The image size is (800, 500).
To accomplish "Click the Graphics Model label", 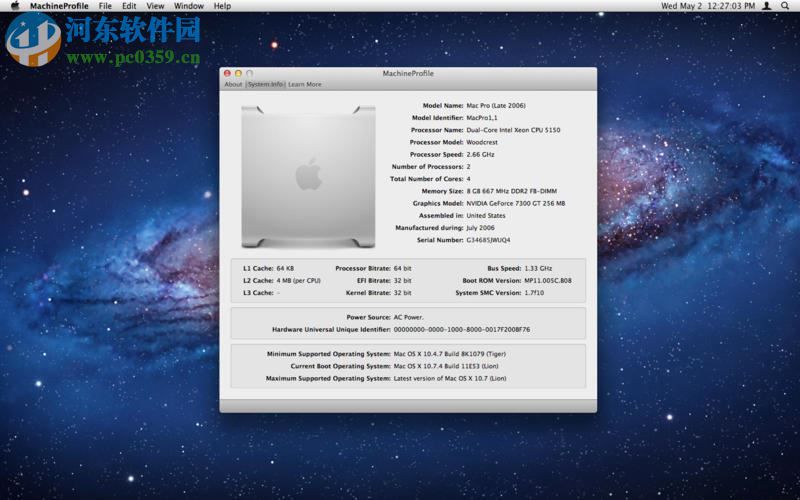I will [x=438, y=204].
